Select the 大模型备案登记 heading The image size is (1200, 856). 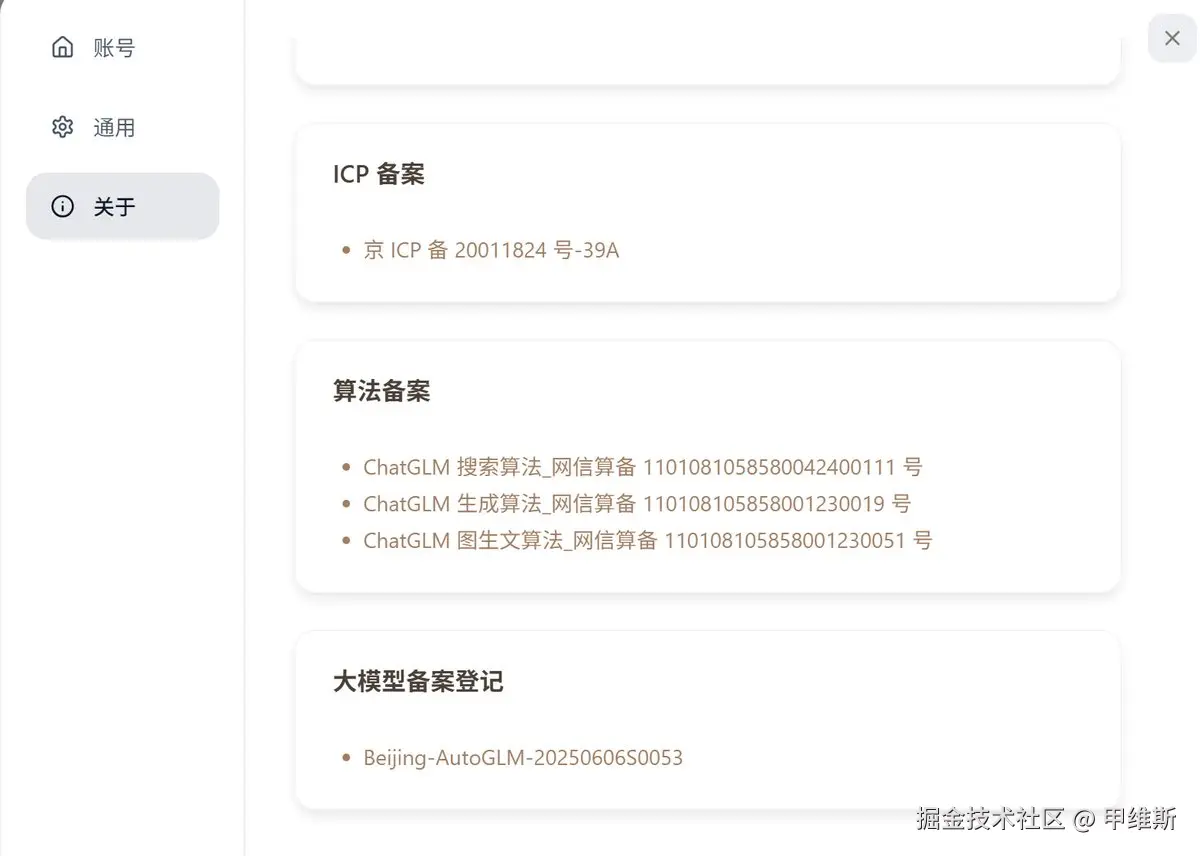(x=418, y=681)
